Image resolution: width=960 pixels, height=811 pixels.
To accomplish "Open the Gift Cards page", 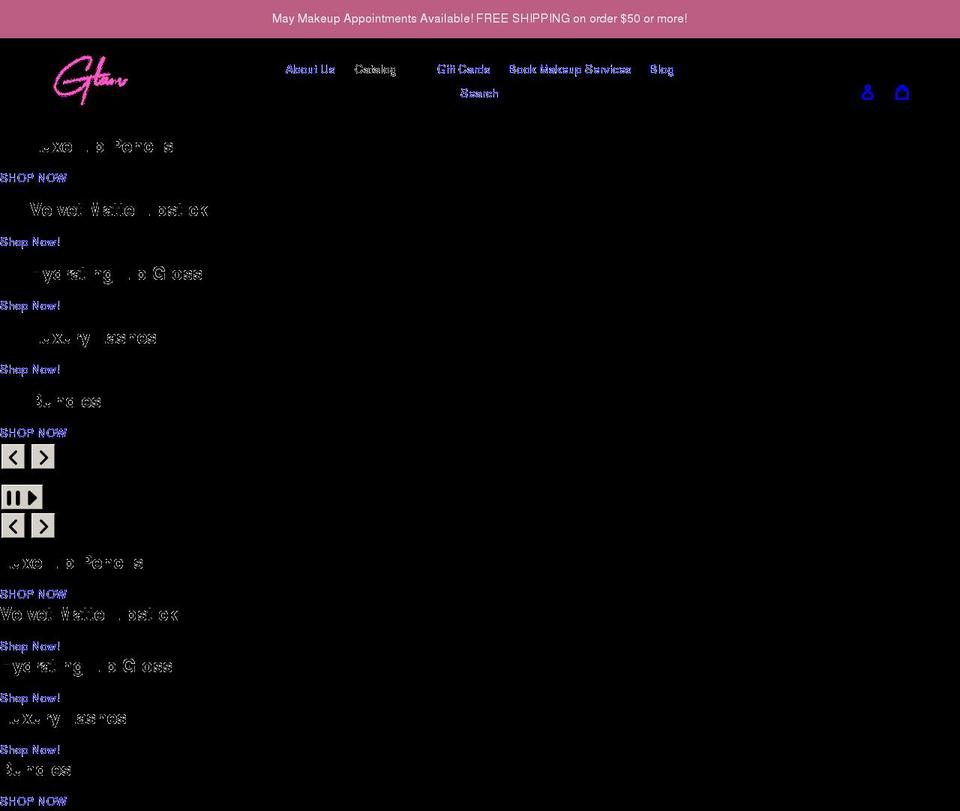I will (463, 69).
